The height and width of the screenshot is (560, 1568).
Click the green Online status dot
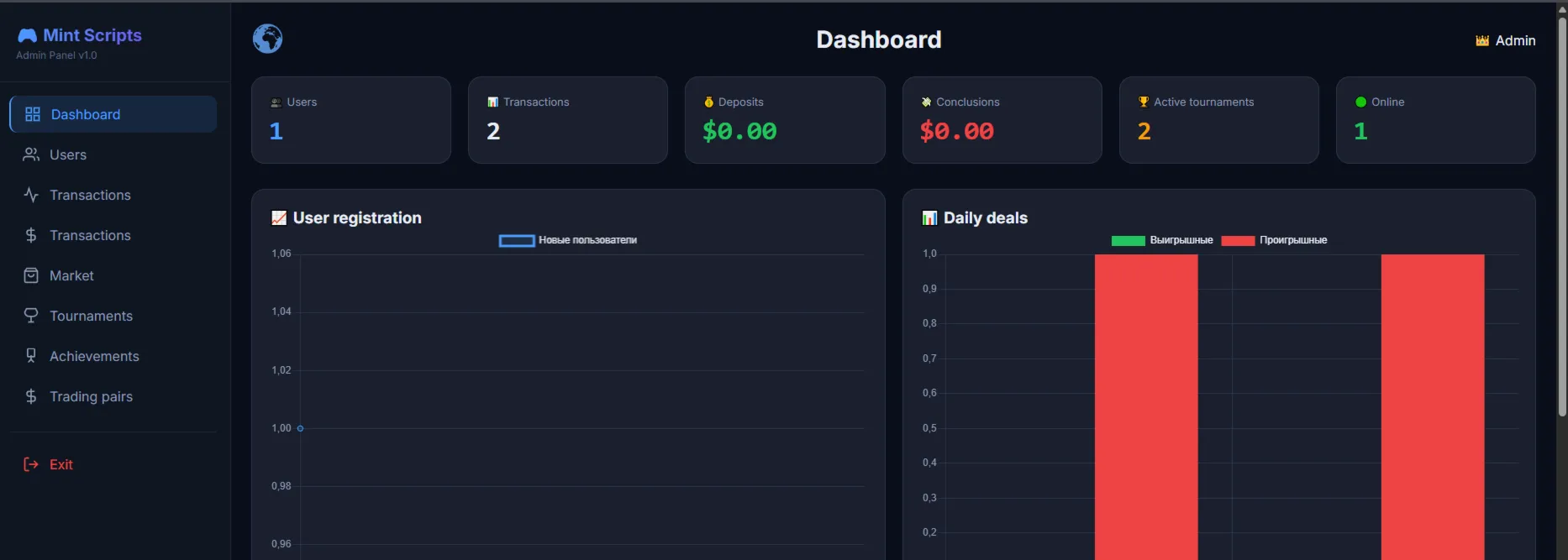[x=1360, y=102]
